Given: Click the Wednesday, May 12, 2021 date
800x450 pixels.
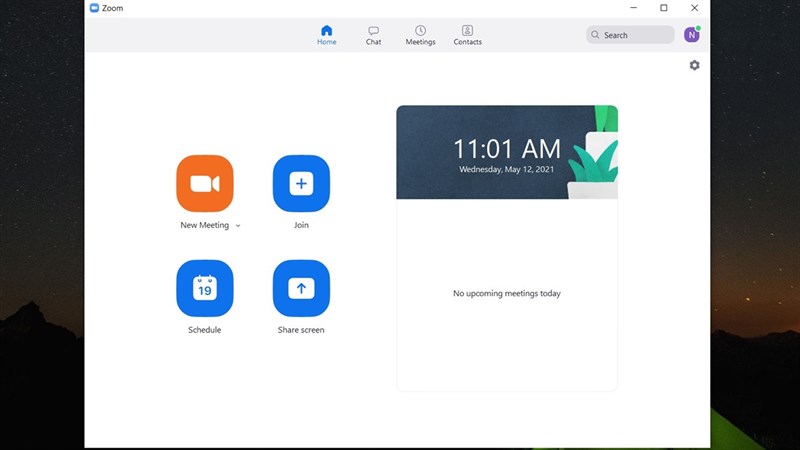Looking at the screenshot, I should [x=507, y=169].
